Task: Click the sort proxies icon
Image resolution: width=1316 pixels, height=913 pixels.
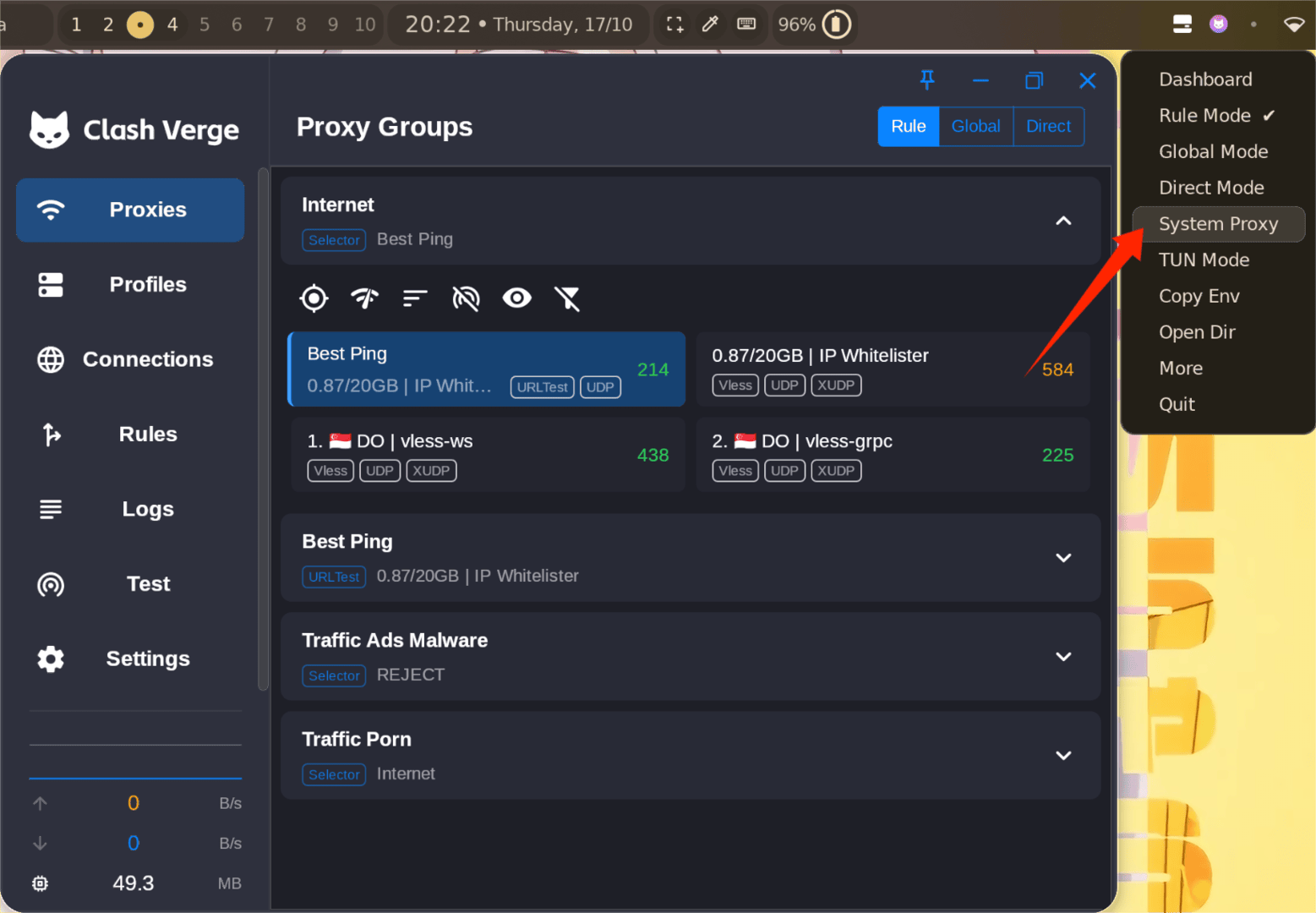Action: point(415,298)
